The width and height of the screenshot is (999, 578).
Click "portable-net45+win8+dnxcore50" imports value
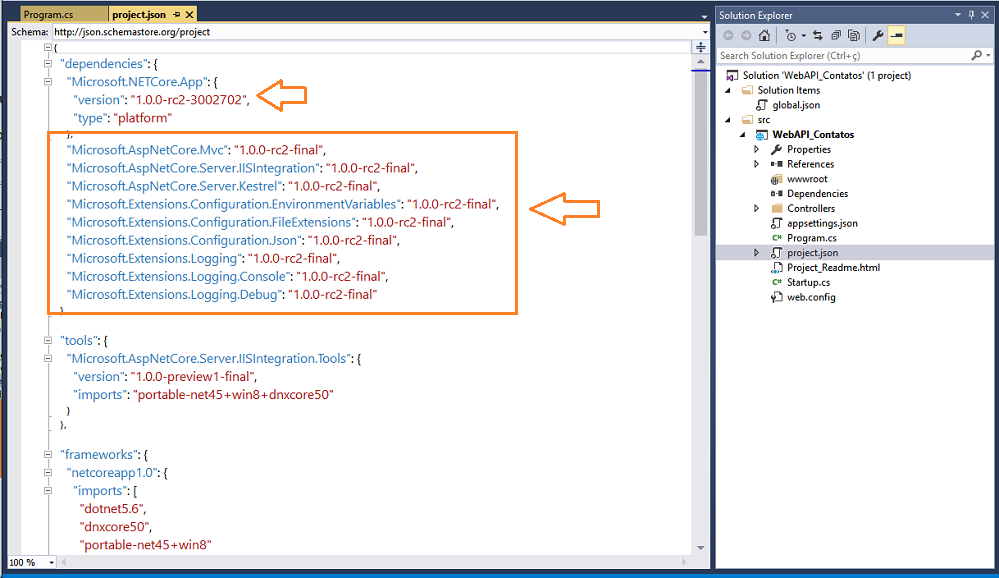[x=233, y=394]
